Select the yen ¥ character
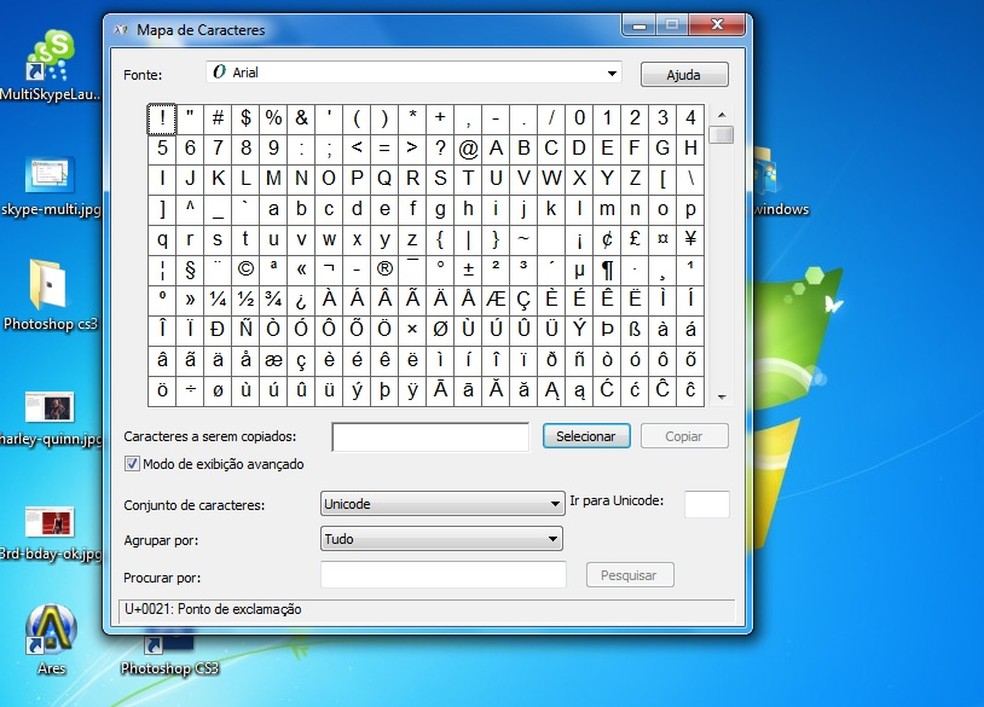984x707 pixels. click(690, 240)
